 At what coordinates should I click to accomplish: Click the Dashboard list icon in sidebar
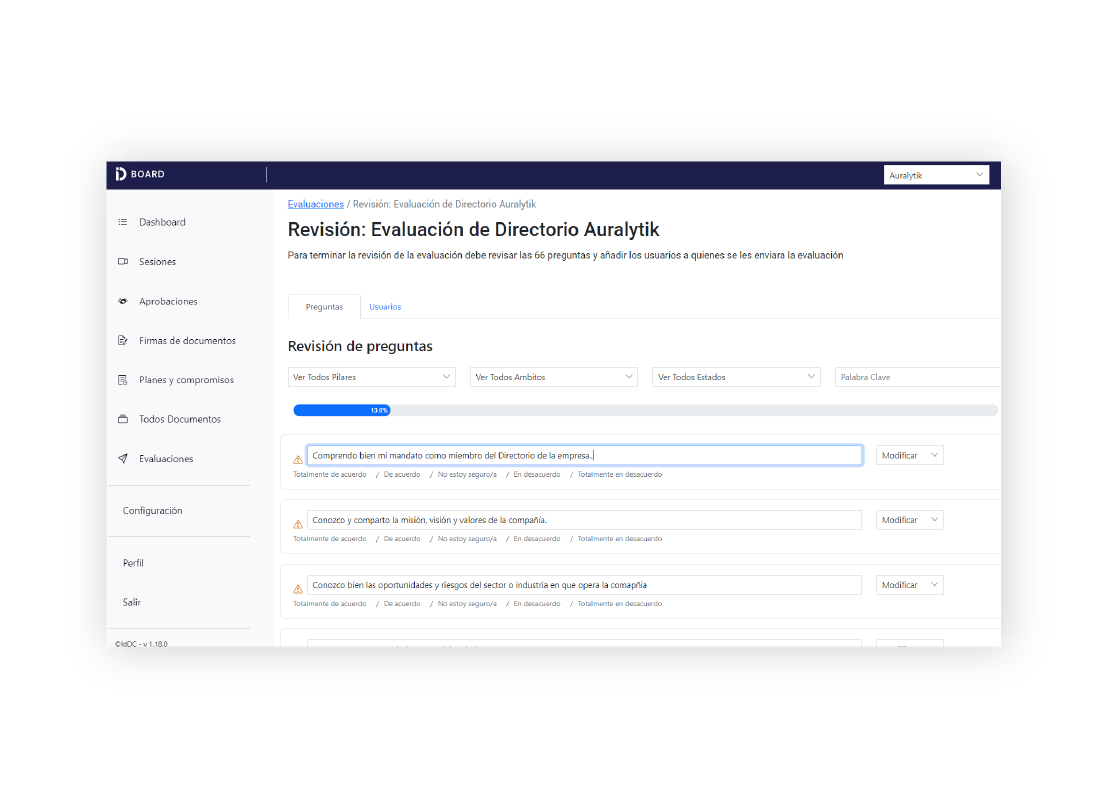point(123,222)
